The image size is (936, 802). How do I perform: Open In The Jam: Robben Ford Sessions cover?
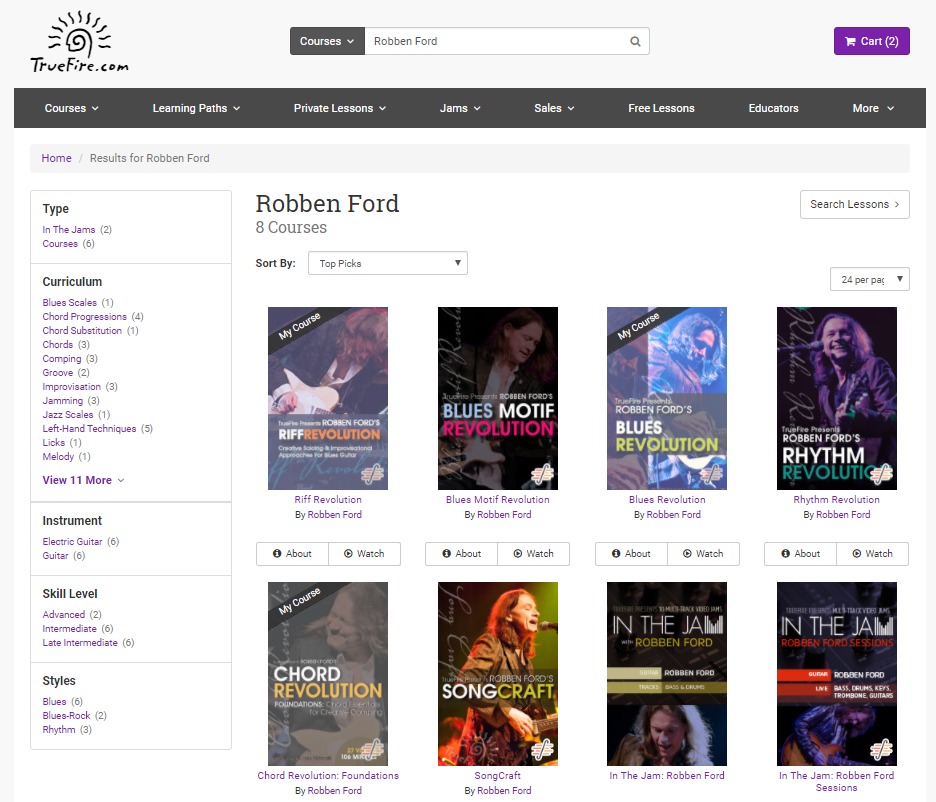836,674
